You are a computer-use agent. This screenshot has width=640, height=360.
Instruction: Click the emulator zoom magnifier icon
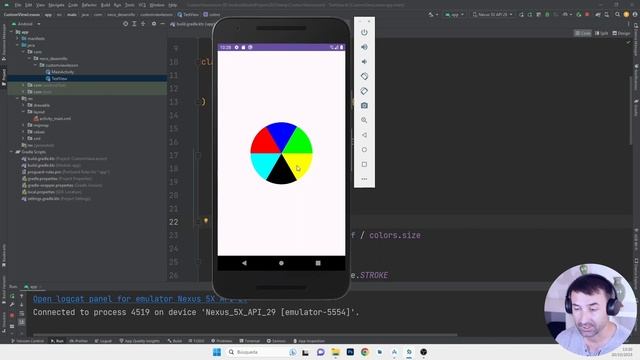coord(364,120)
